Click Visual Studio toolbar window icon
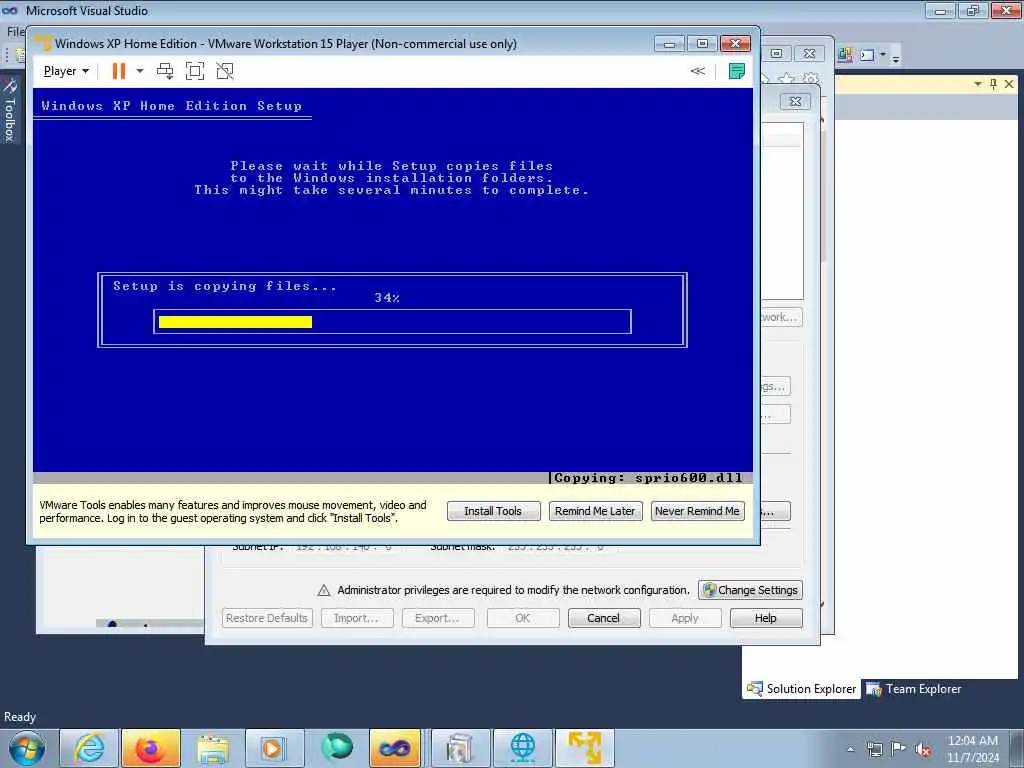Viewport: 1024px width, 768px height. (x=867, y=55)
